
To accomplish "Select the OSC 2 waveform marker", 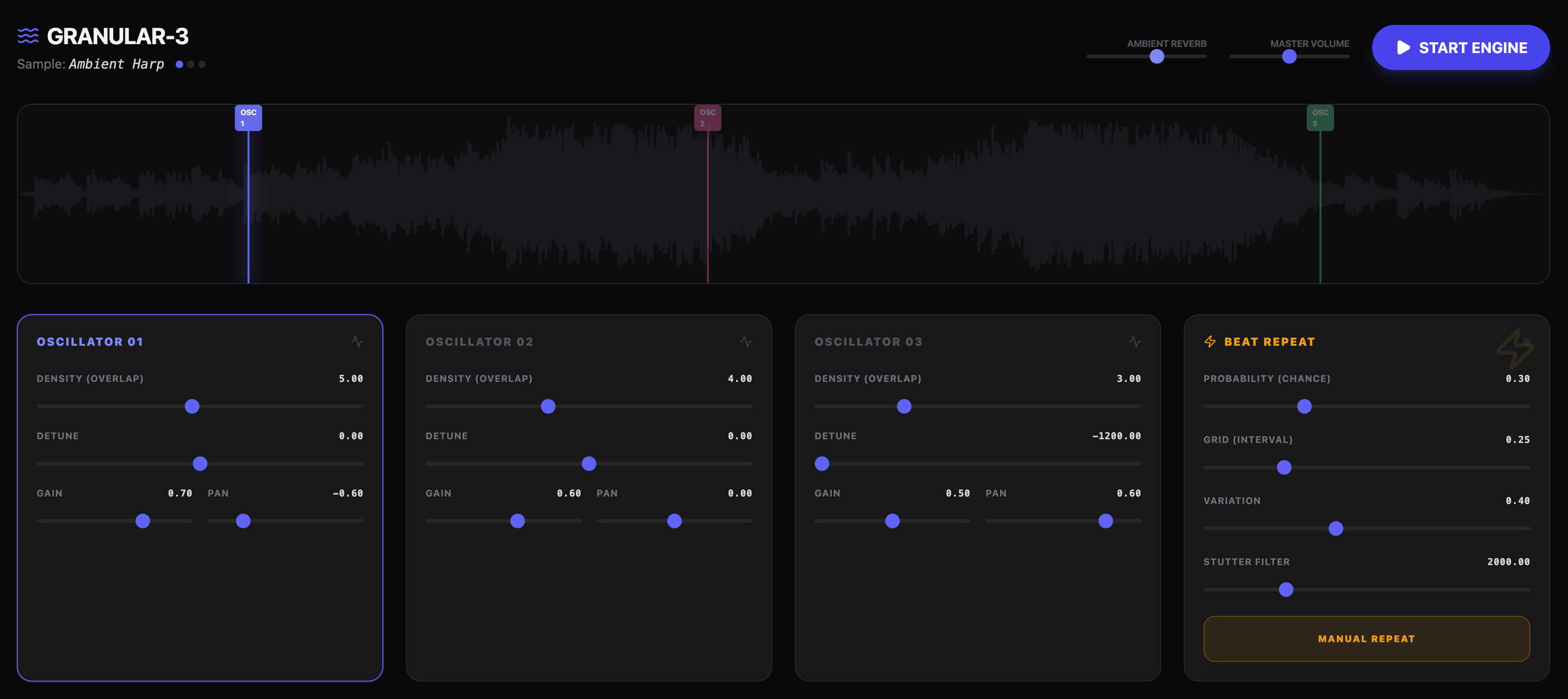I will click(x=707, y=118).
